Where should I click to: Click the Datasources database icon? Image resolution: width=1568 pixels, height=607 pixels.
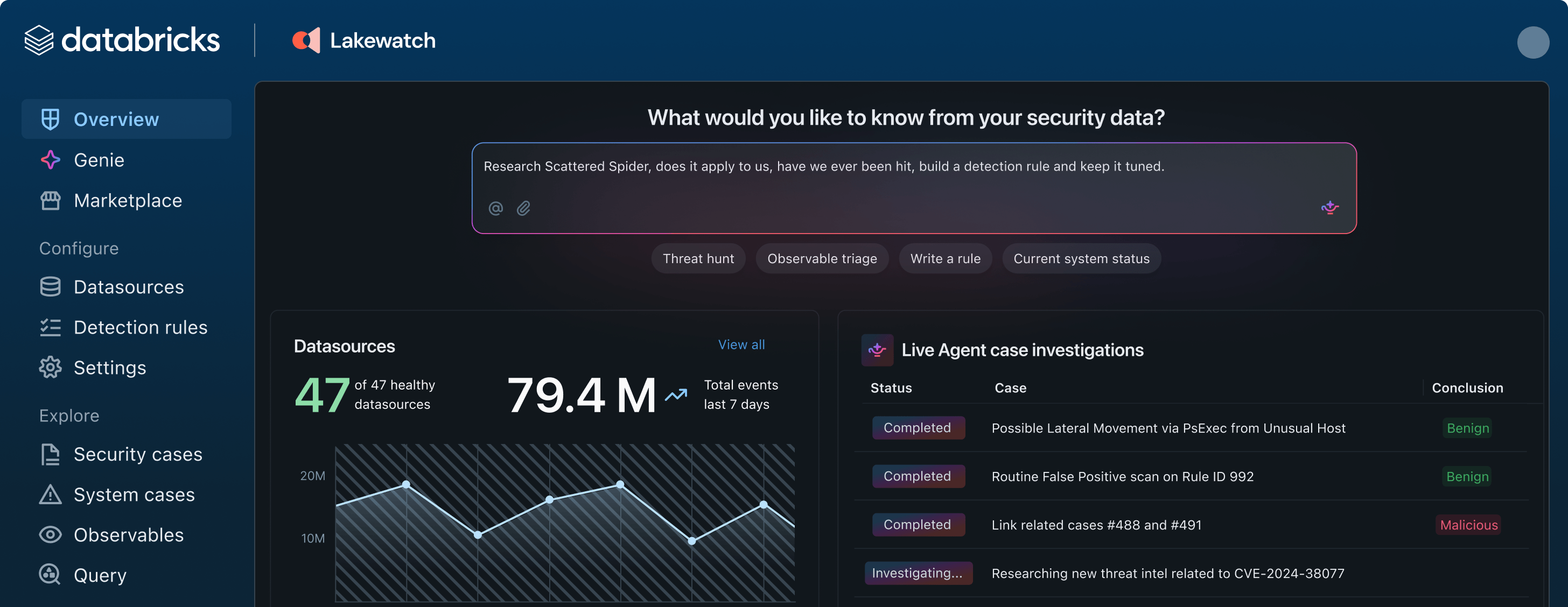point(51,286)
